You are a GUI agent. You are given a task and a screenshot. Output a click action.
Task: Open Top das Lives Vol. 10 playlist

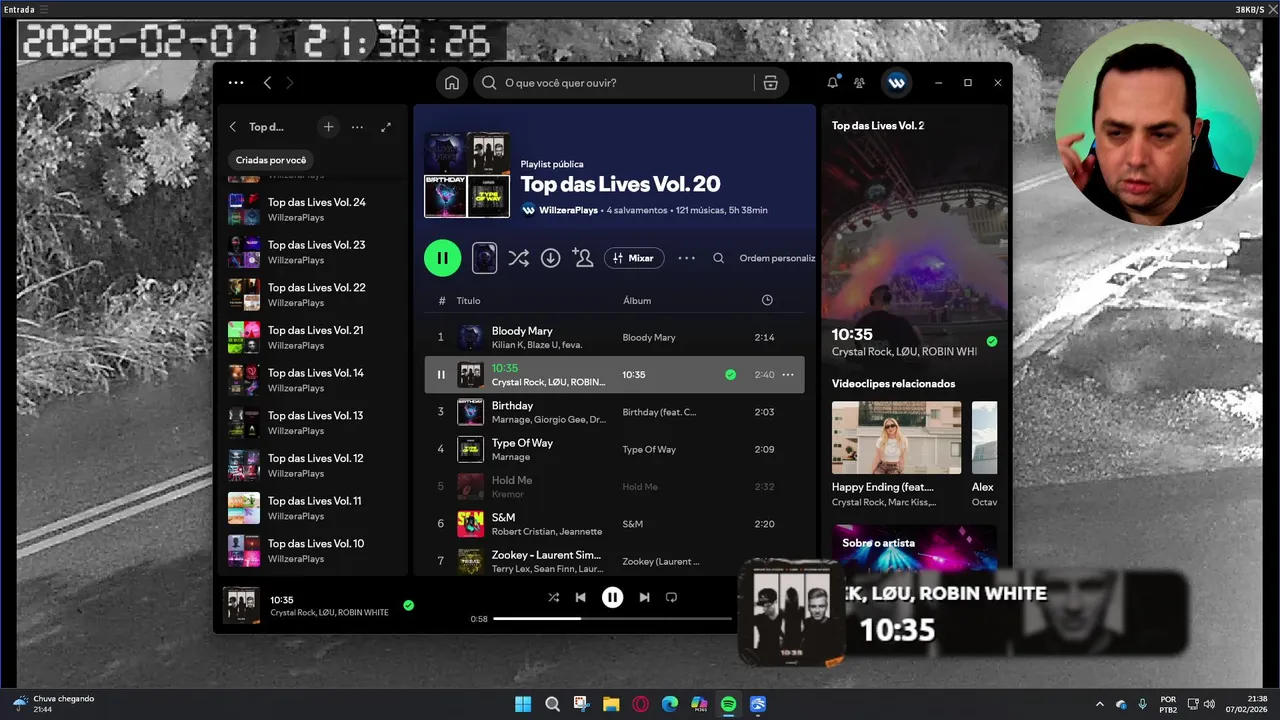point(311,551)
